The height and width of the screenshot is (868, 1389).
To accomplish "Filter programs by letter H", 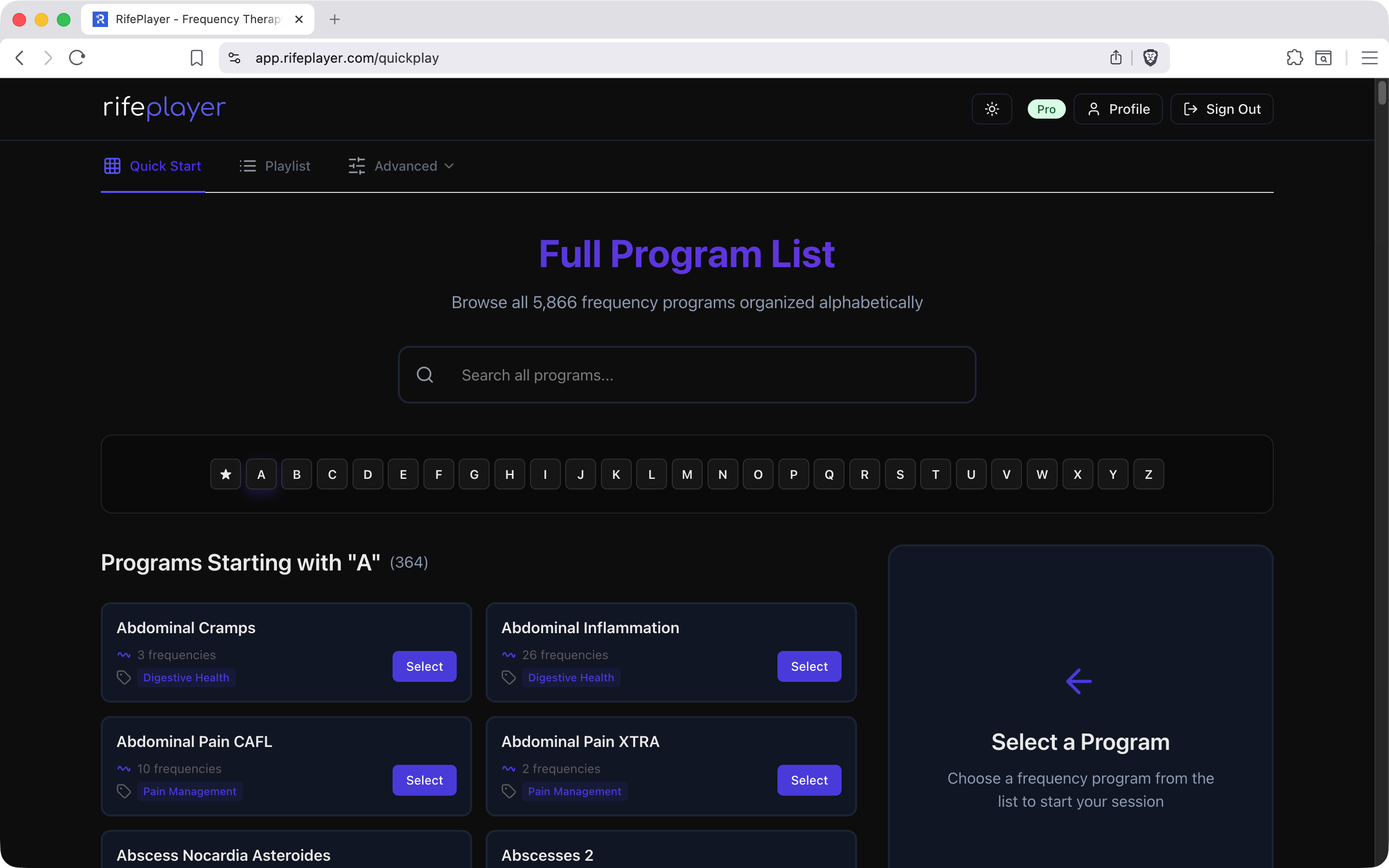I will [x=510, y=474].
